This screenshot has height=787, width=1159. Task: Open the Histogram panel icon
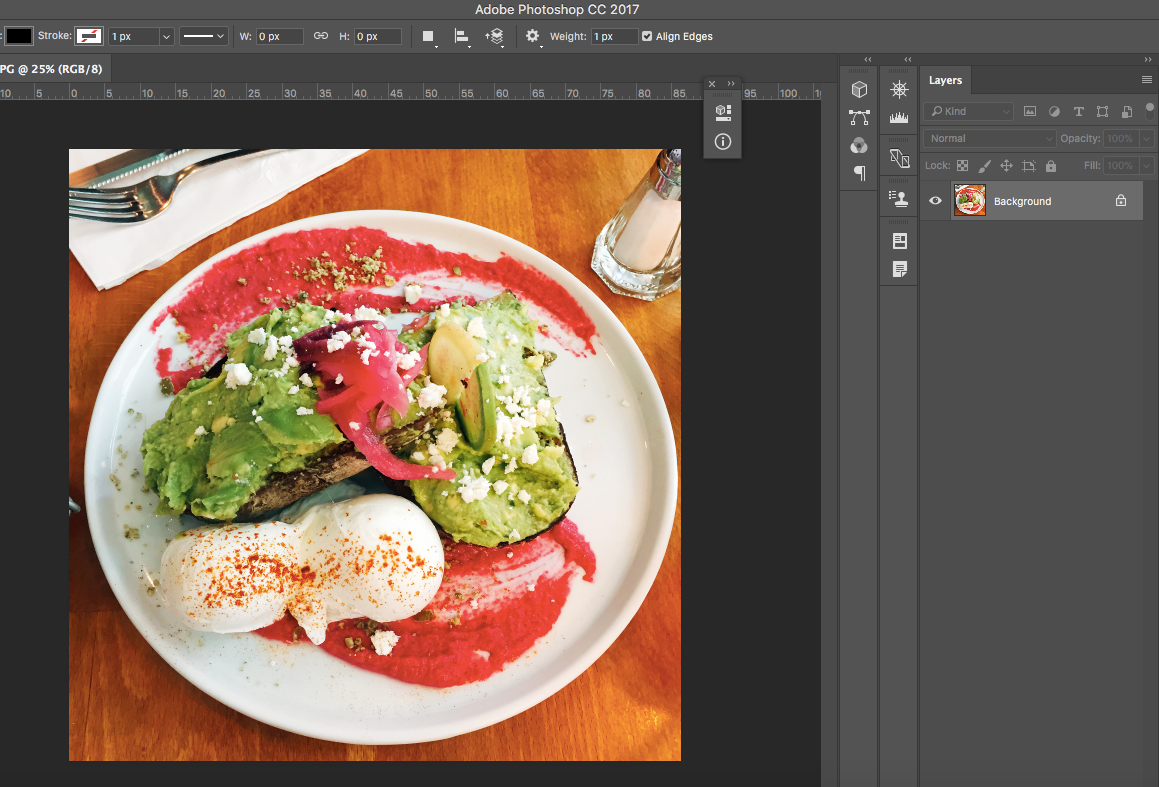[x=899, y=117]
